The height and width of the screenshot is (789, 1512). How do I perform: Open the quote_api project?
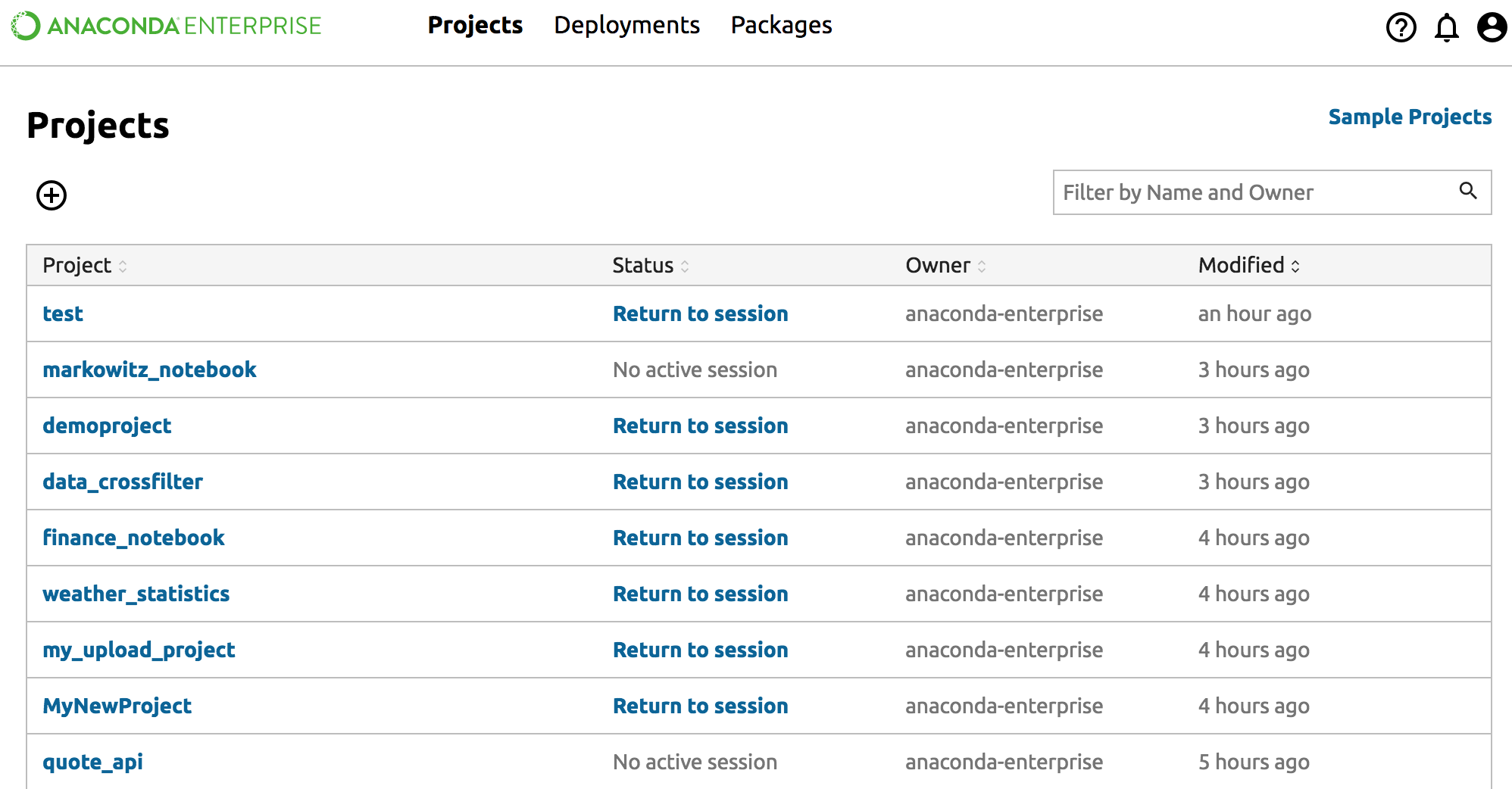(92, 762)
